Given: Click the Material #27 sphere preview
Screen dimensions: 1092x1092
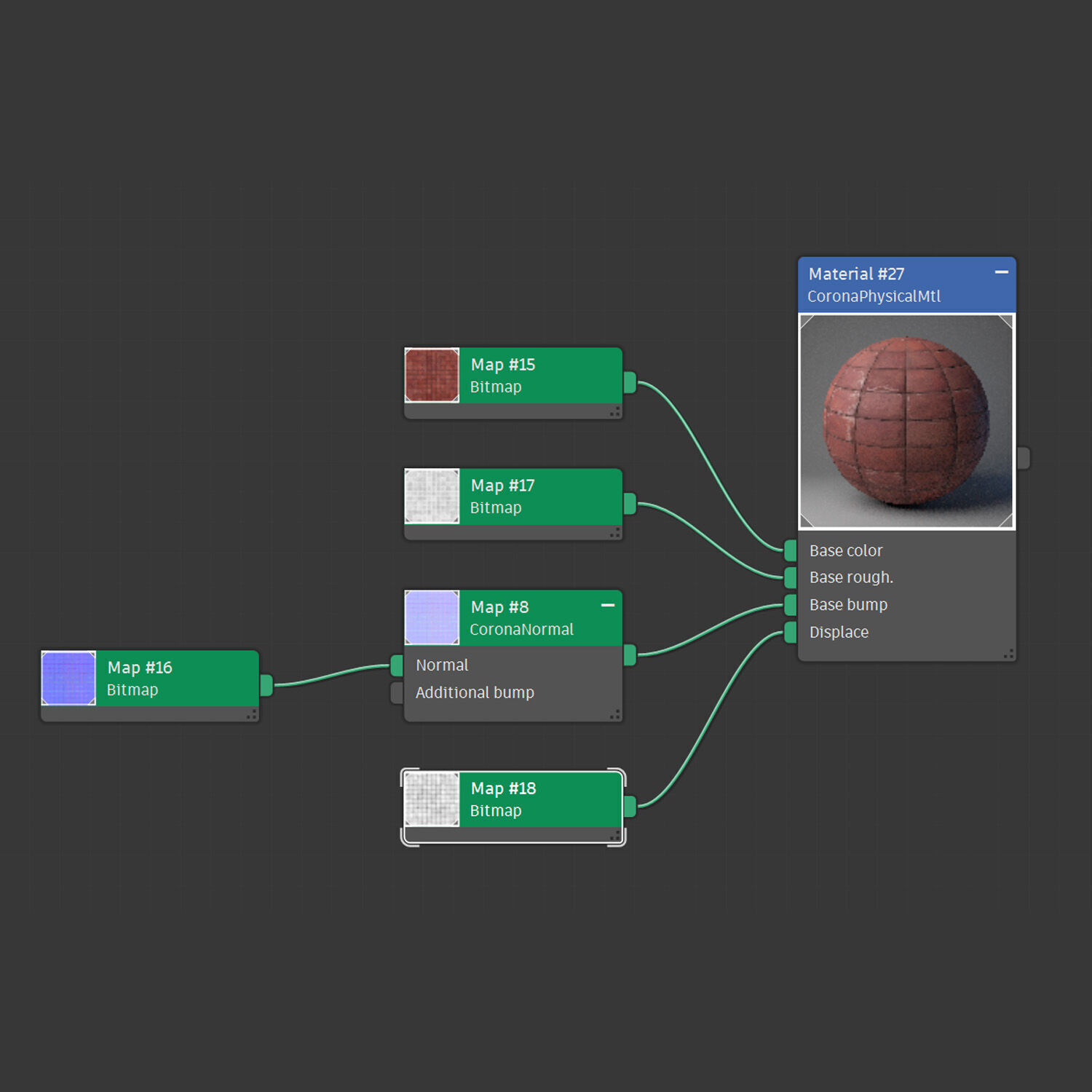Looking at the screenshot, I should point(906,422).
